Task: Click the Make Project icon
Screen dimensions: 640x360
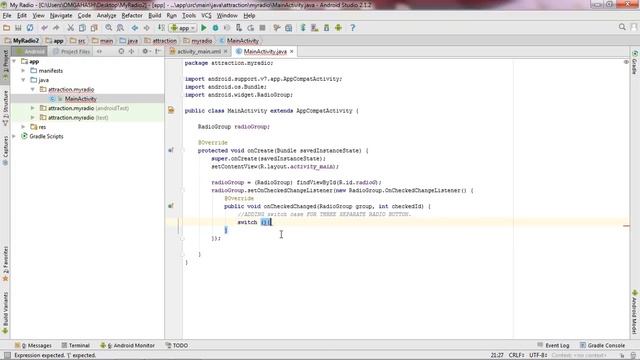Action: pos(161,28)
